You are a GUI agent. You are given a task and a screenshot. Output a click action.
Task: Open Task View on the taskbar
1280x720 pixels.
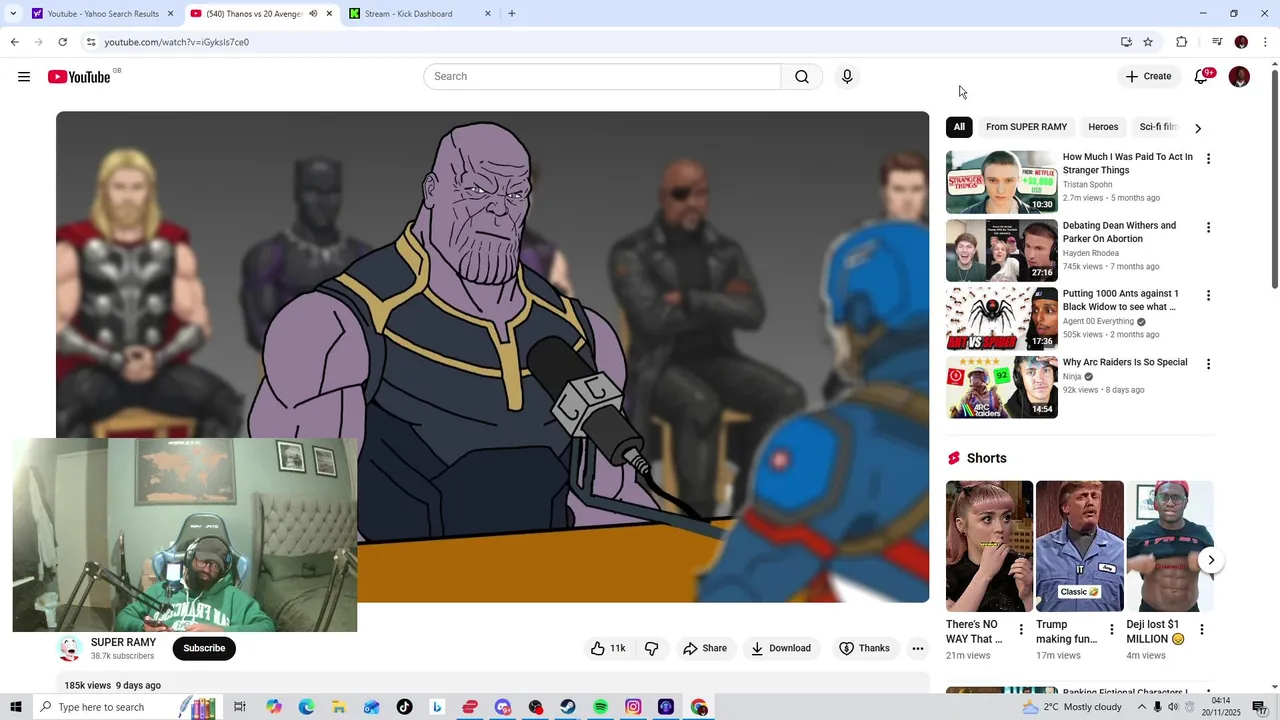240,707
